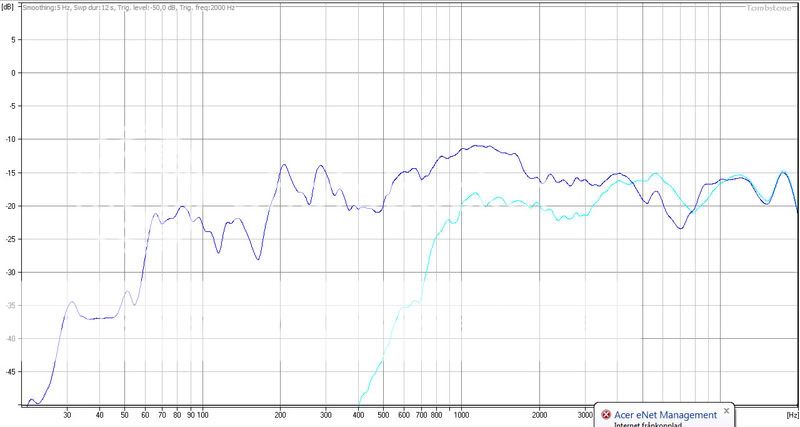The height and width of the screenshot is (427, 800).
Task: Click the 1000 Hz frequency axis label
Action: [461, 412]
